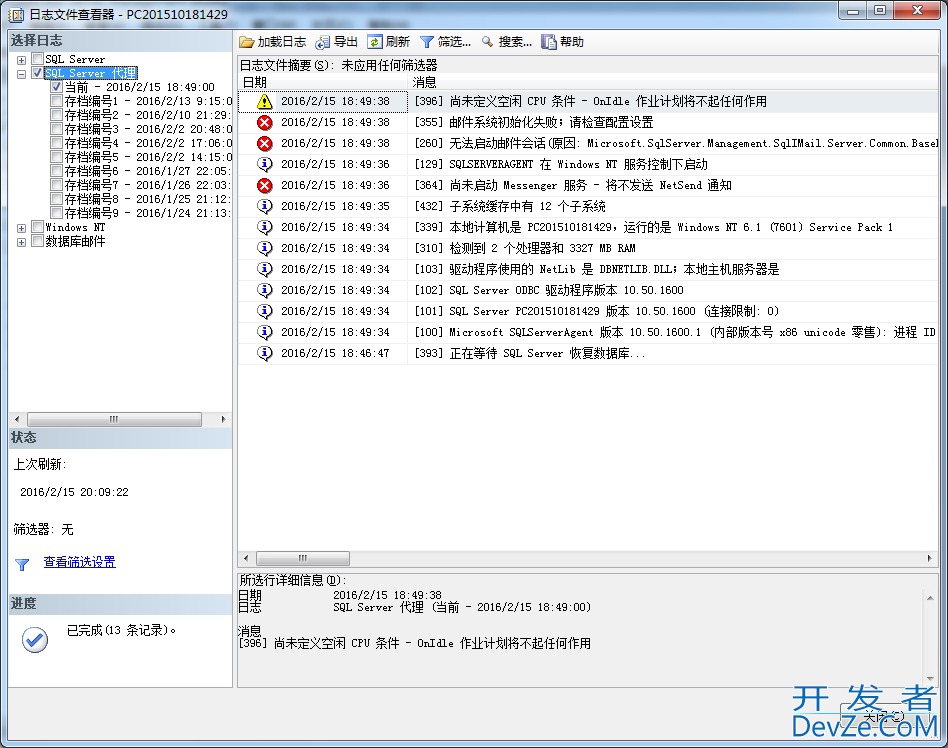Click the info icon on message [432] row
Viewport: 948px width, 748px height.
coord(264,206)
